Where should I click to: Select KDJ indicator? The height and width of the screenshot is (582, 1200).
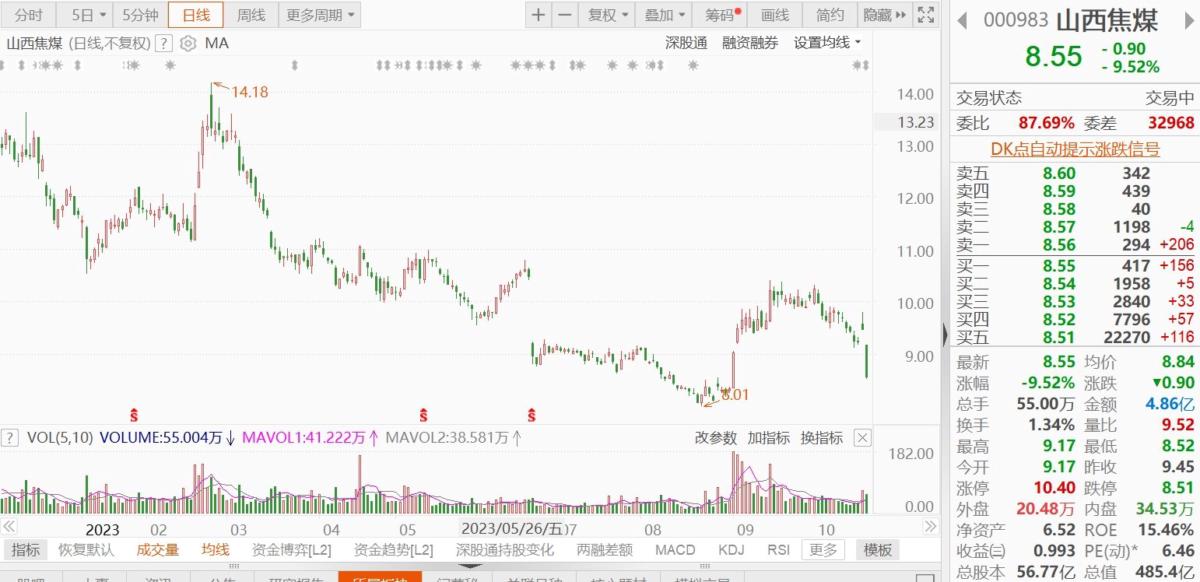click(731, 549)
